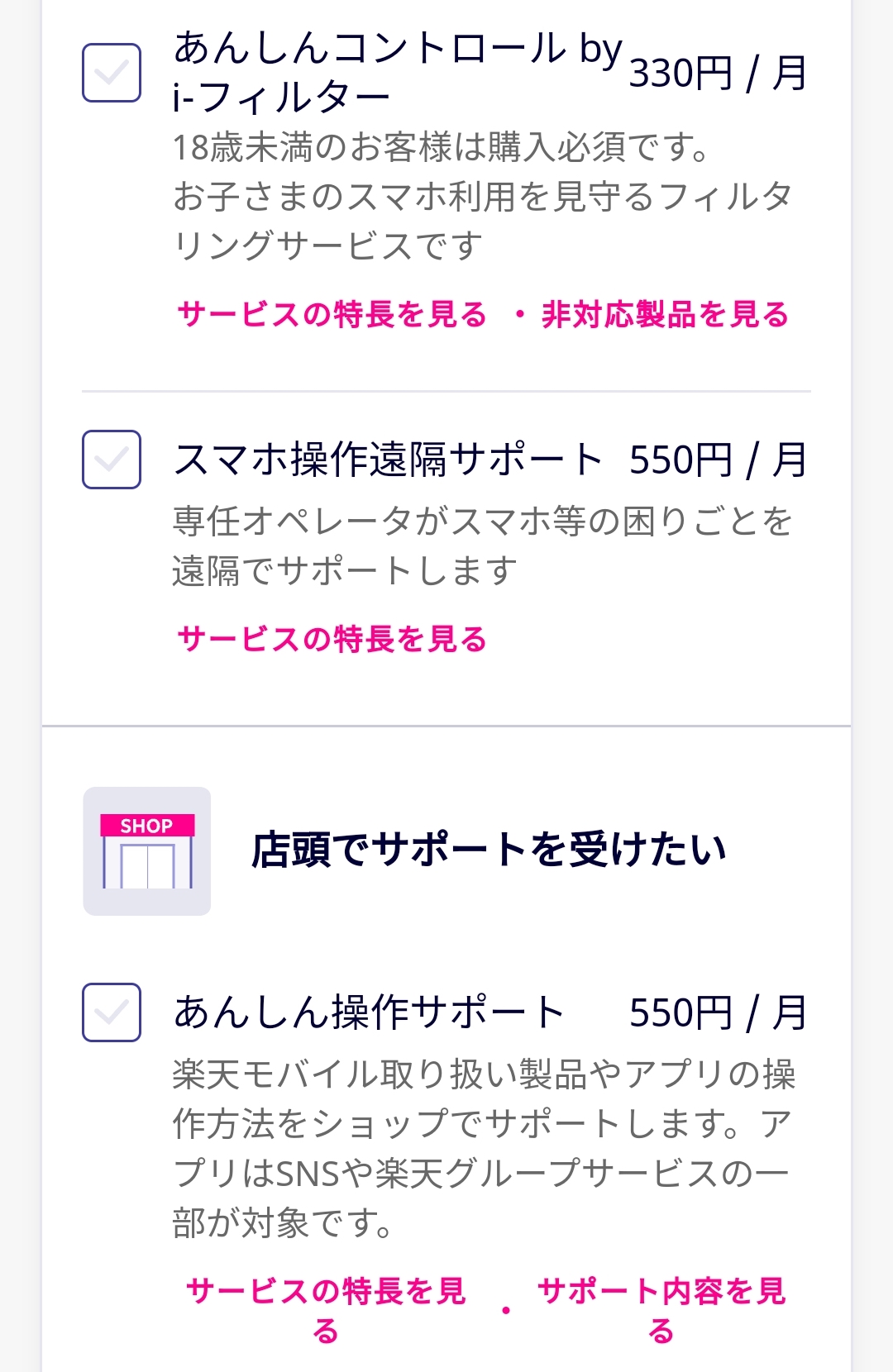
Task: Open the 非対応製品を見る link
Action: pos(666,315)
